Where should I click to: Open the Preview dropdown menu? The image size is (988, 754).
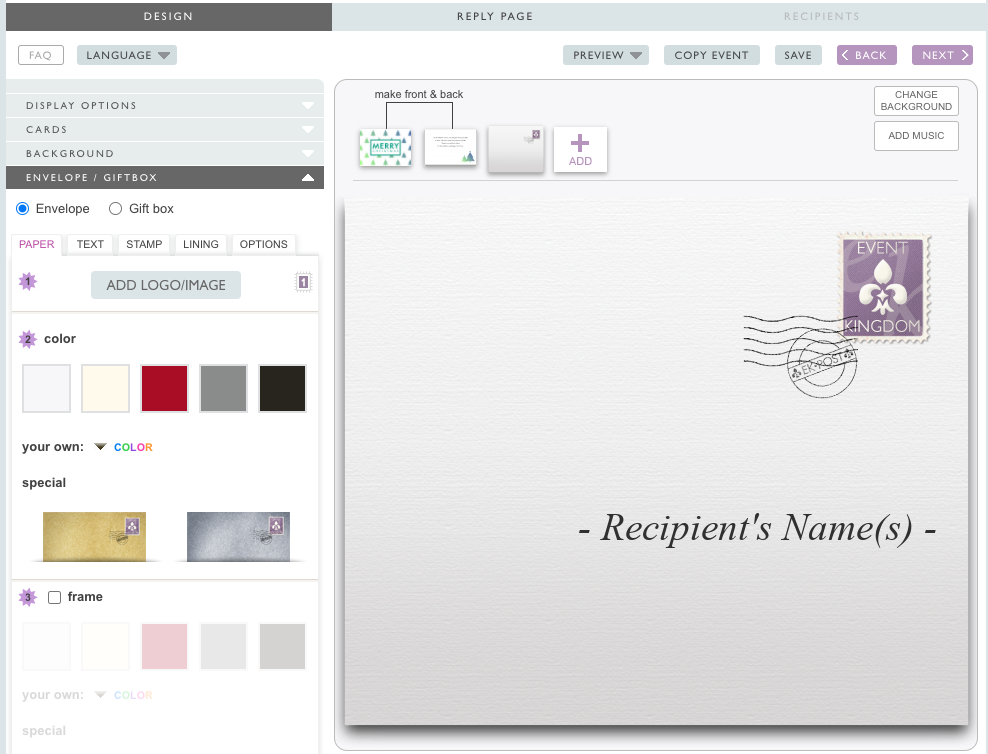(605, 55)
